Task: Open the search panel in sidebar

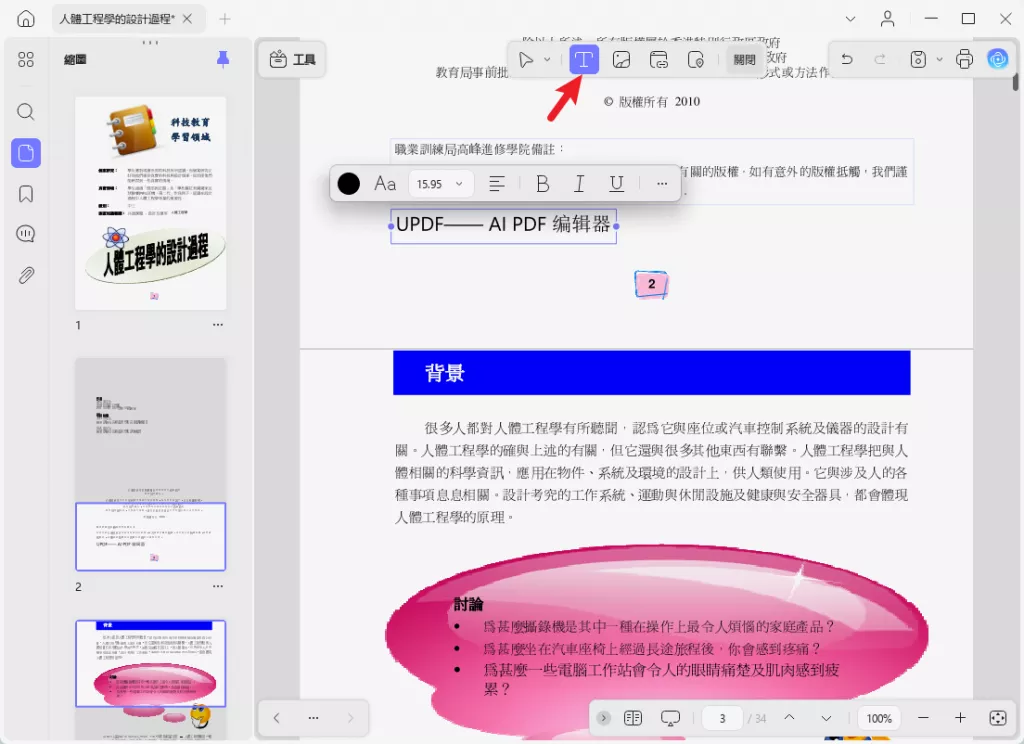Action: pos(26,112)
